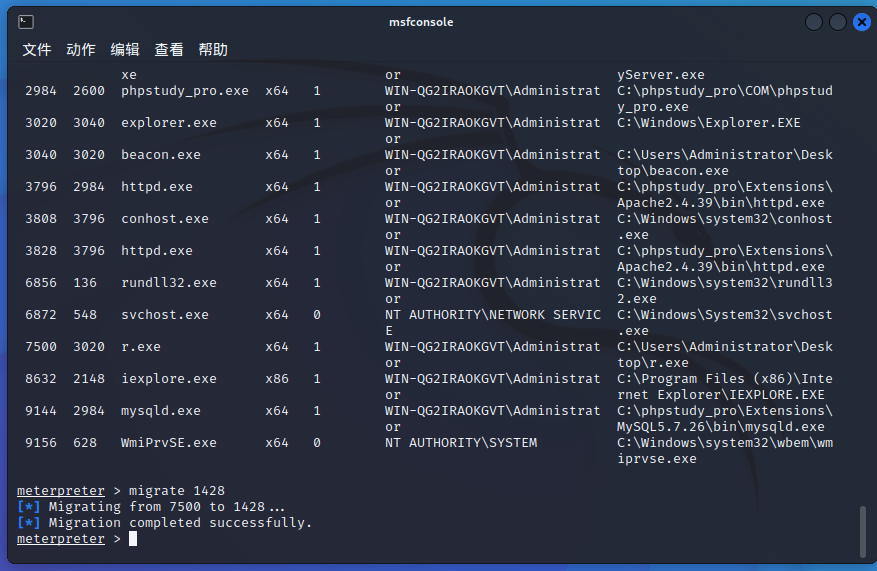
Task: Click PID 2984 in first column
Action: 41,91
